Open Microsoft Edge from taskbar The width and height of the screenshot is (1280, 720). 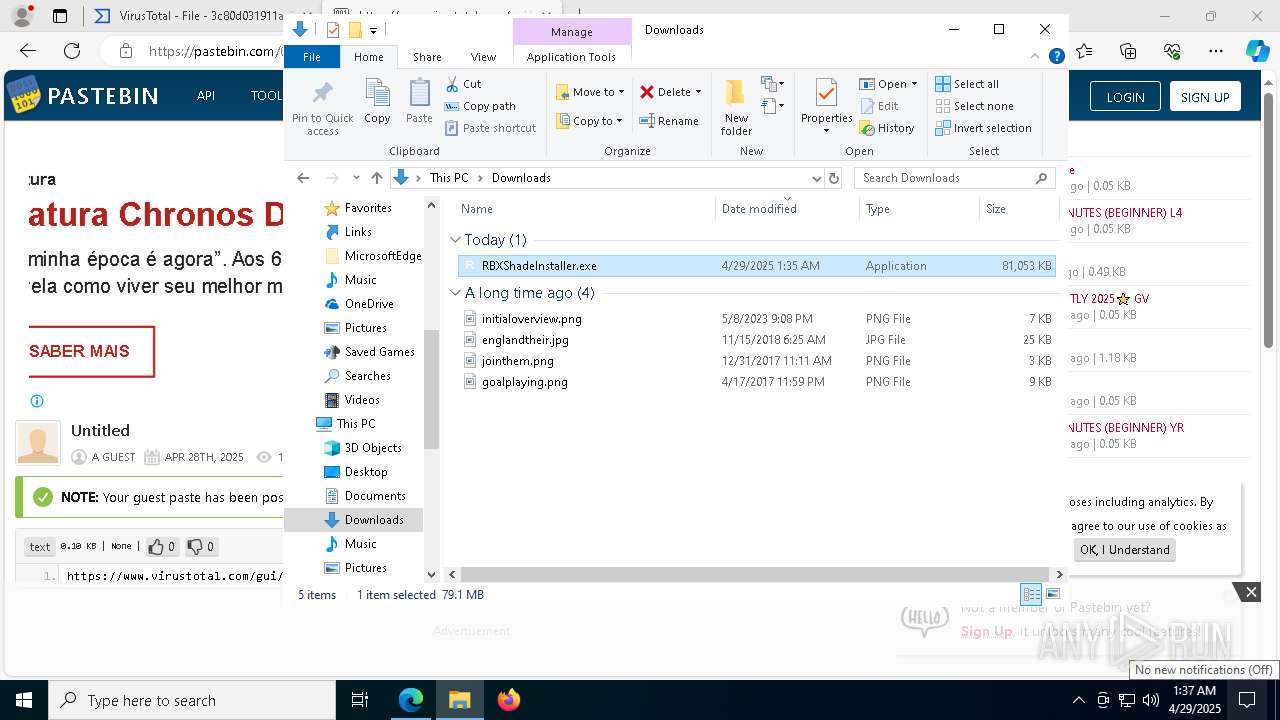pyautogui.click(x=411, y=700)
